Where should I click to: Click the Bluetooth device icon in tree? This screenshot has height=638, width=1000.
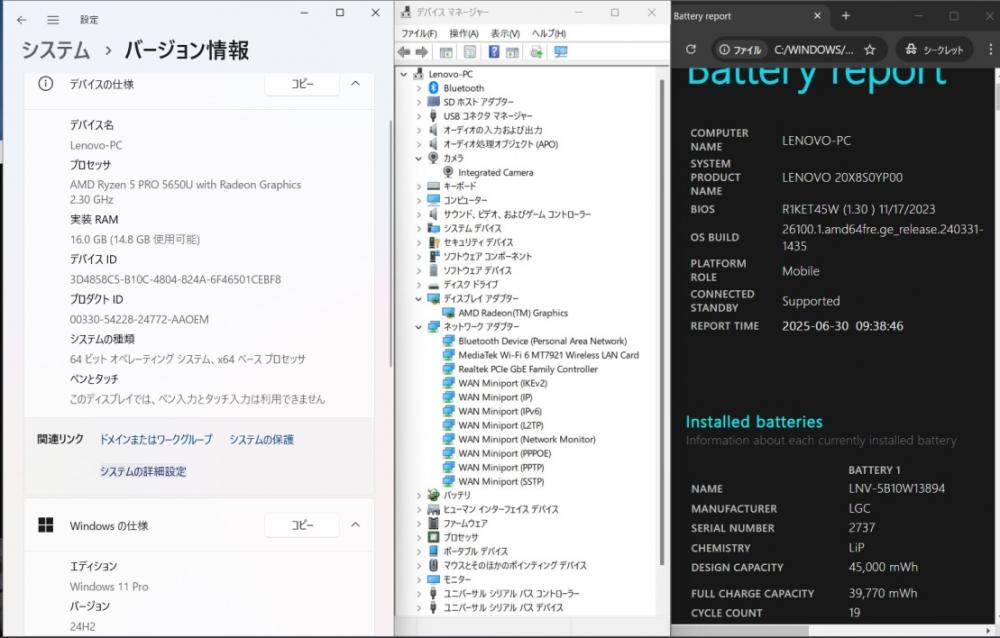coord(434,88)
